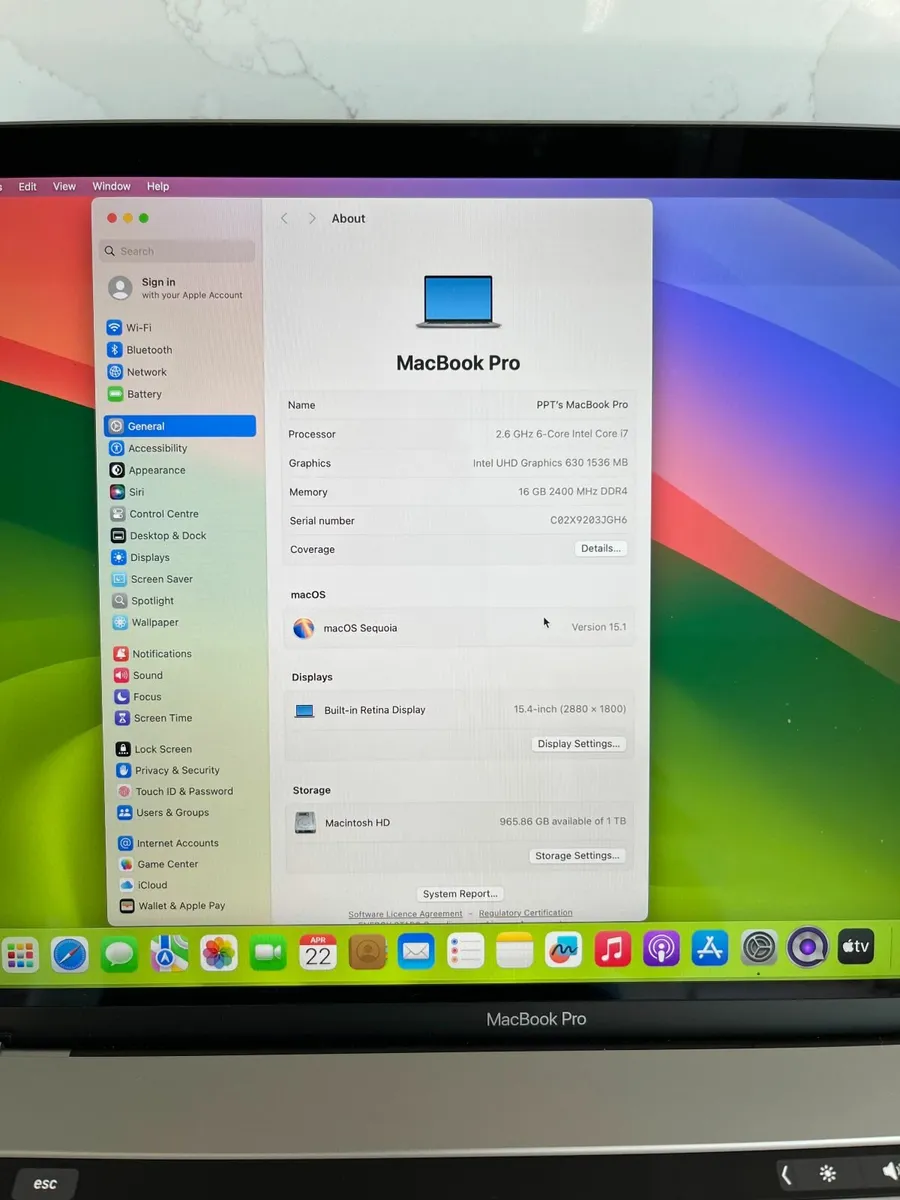Viewport: 900px width, 1200px height.
Task: Click the MacBook Pro image
Action: [x=458, y=302]
